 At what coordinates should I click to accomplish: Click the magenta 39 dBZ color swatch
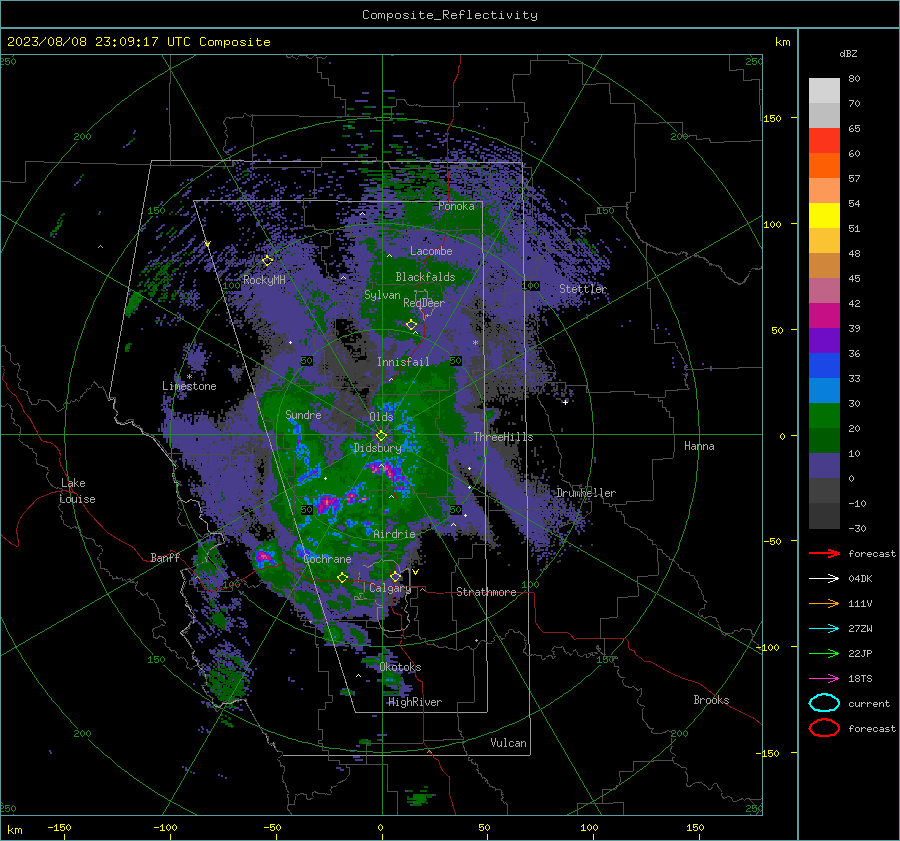[824, 315]
